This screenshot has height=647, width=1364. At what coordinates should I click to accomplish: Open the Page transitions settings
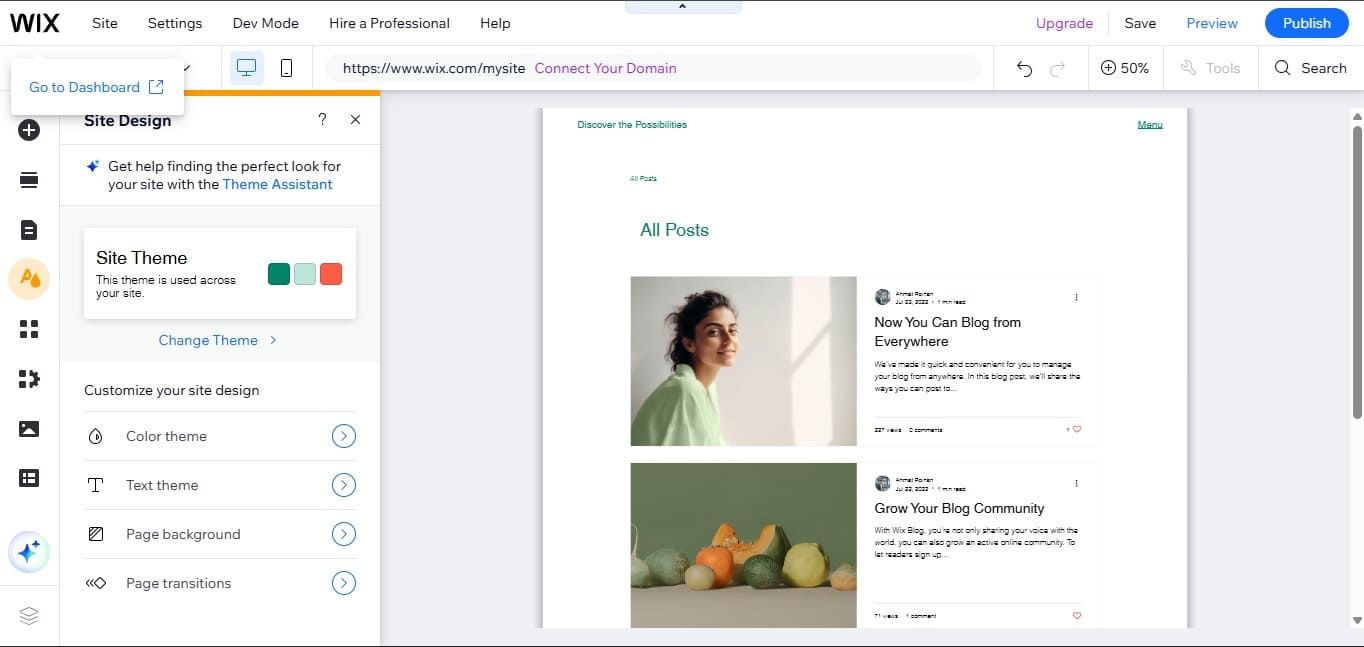(x=343, y=583)
